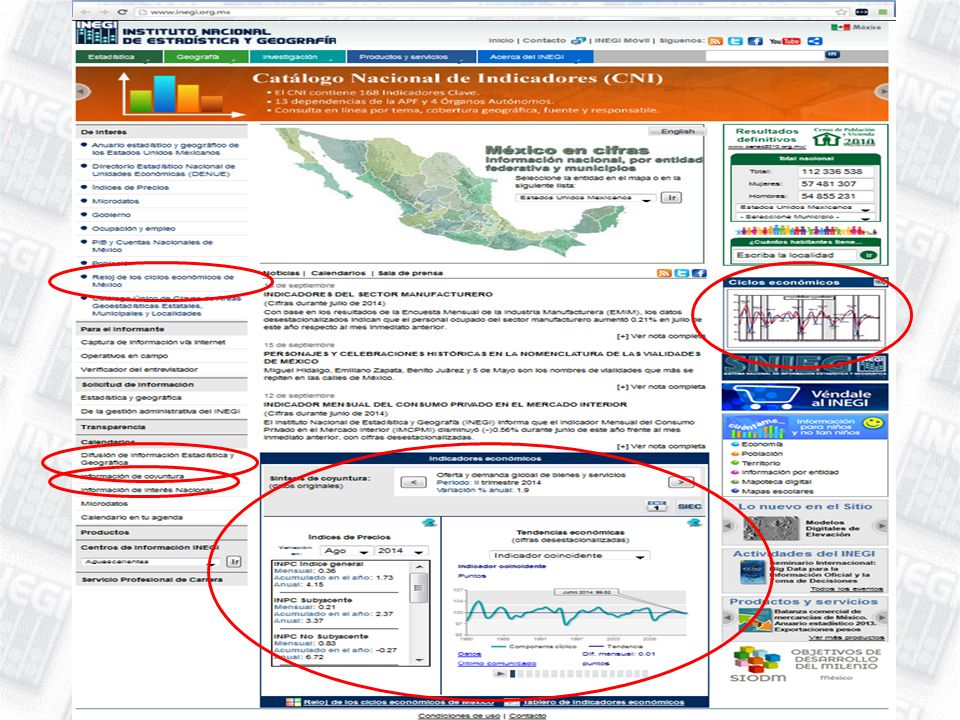Open the Indices de Precios sidebar link
The width and height of the screenshot is (960, 720).
[130, 187]
